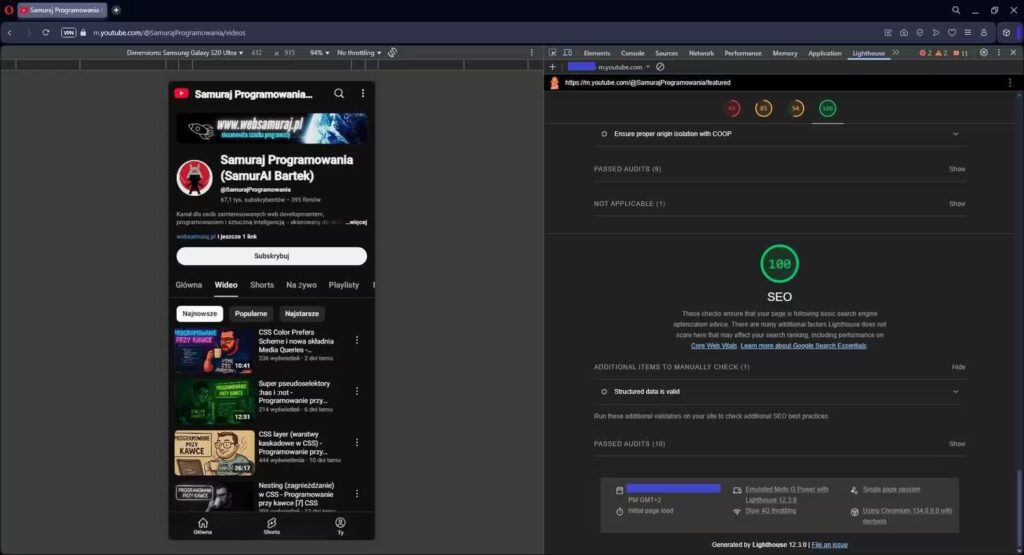Toggle the device toolbar icon in DevTools
Image resolution: width=1024 pixels, height=555 pixels.
pyautogui.click(x=568, y=52)
